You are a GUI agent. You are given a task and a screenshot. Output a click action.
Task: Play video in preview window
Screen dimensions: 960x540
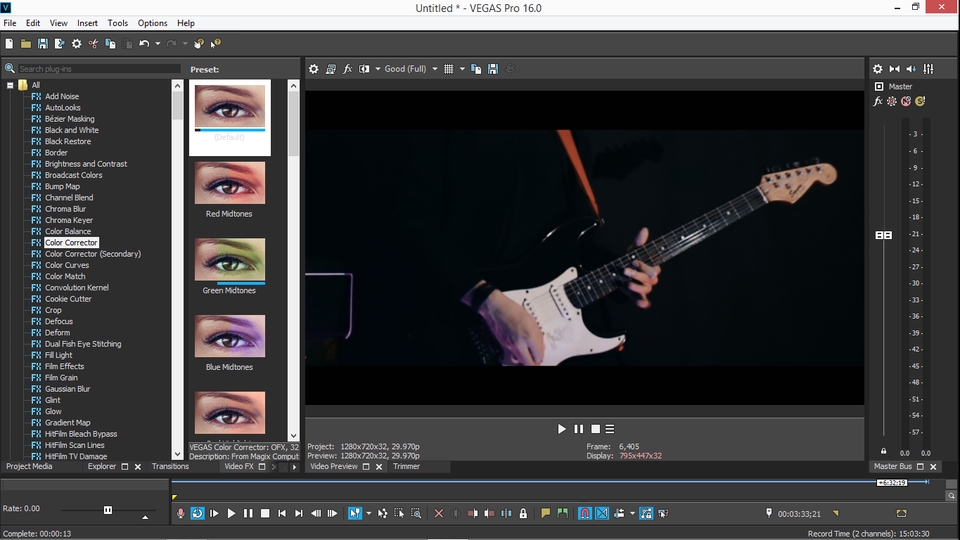click(561, 429)
